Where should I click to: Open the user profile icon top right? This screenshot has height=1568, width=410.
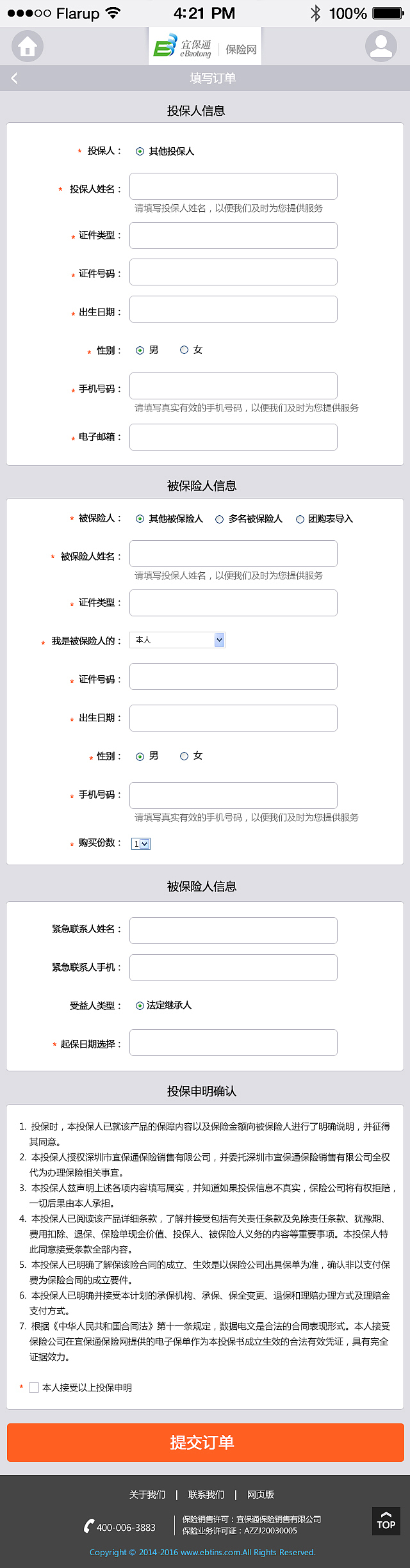382,45
